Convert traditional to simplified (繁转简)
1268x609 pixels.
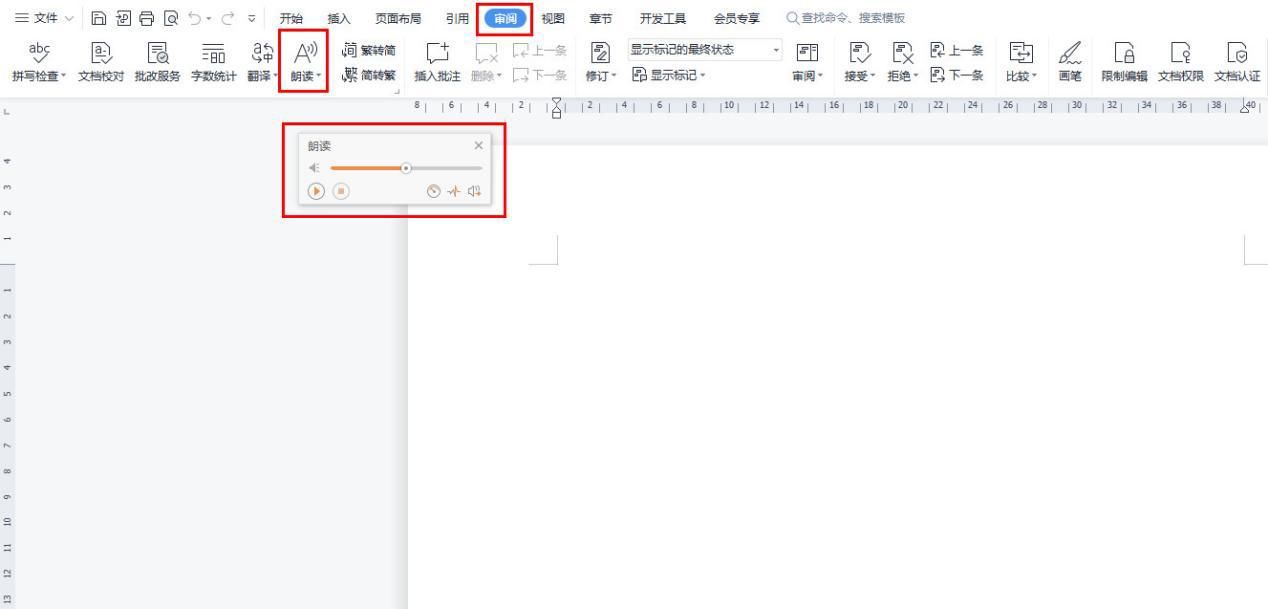[x=368, y=49]
